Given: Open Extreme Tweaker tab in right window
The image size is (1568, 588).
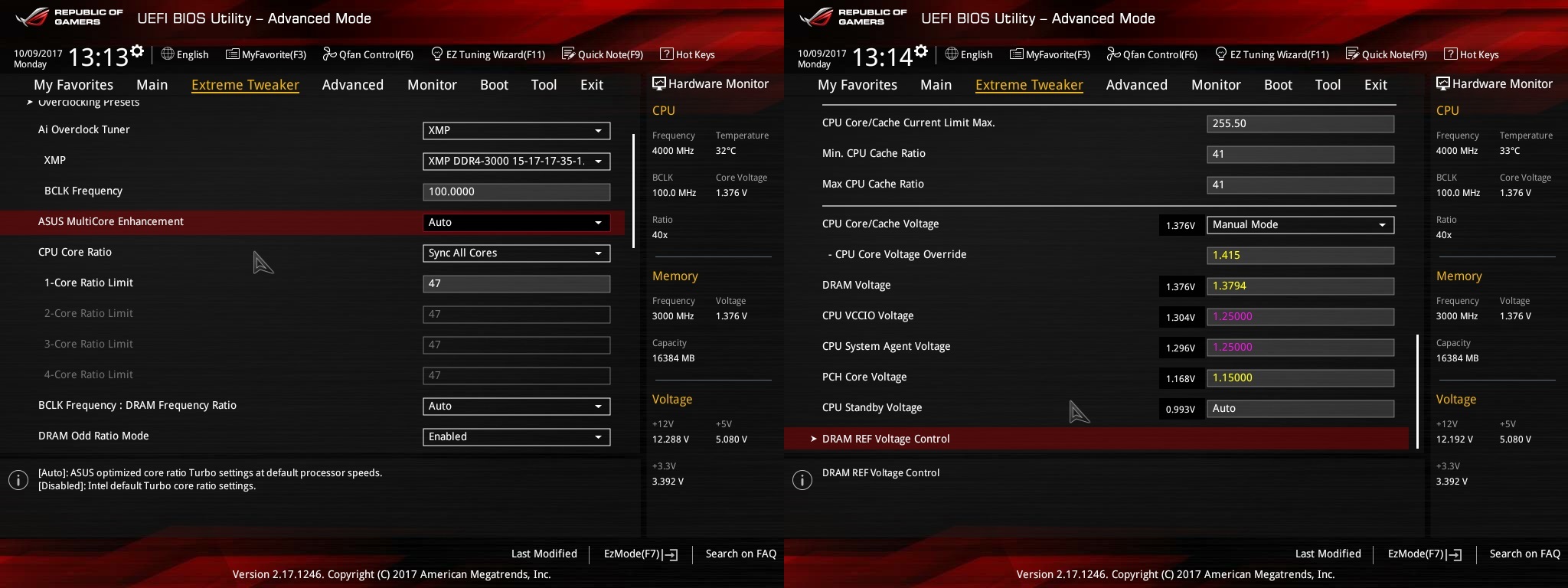Looking at the screenshot, I should [1029, 85].
